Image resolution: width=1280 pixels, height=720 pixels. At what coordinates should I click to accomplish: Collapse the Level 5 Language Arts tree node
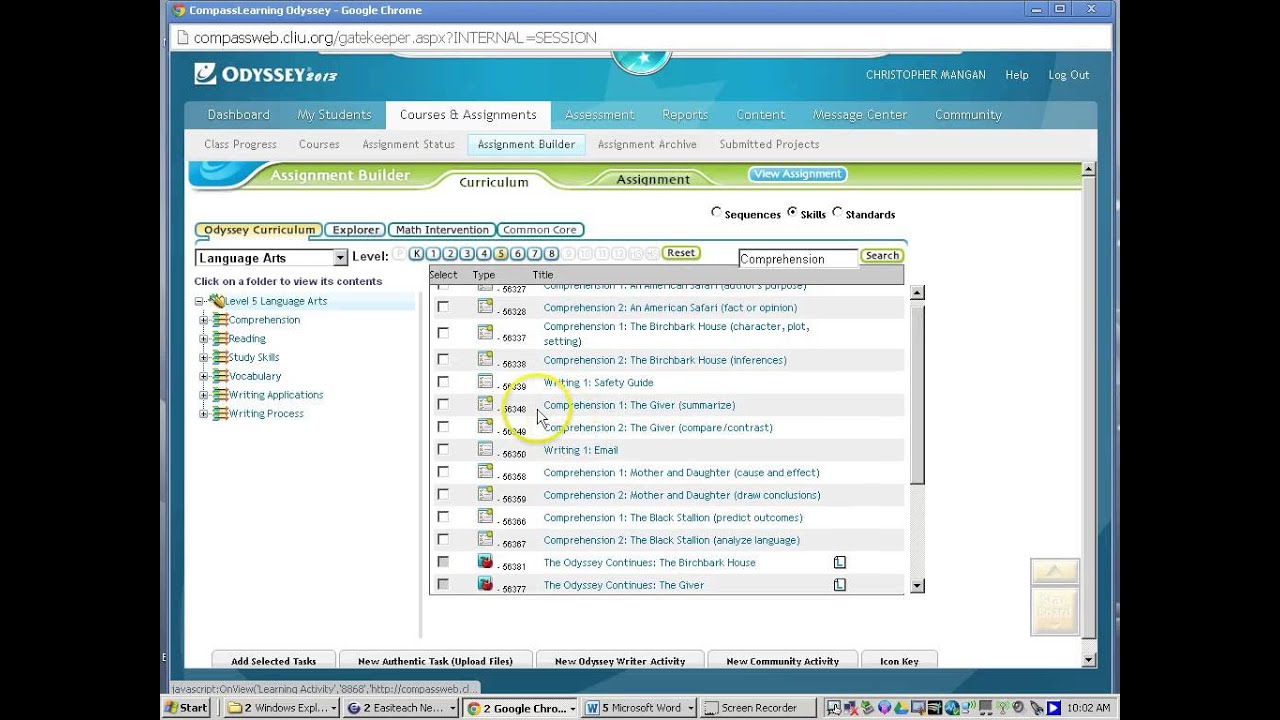pos(199,301)
